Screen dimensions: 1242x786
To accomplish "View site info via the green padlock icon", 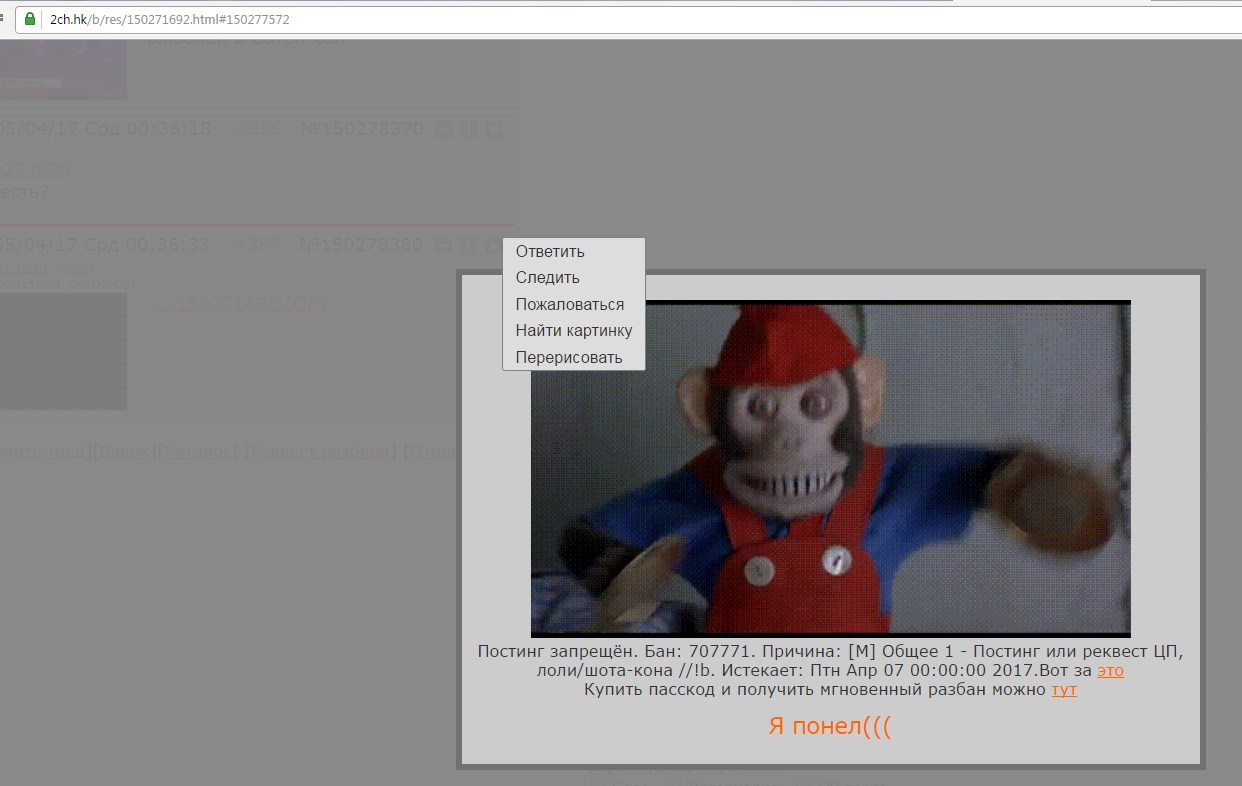I will [29, 19].
